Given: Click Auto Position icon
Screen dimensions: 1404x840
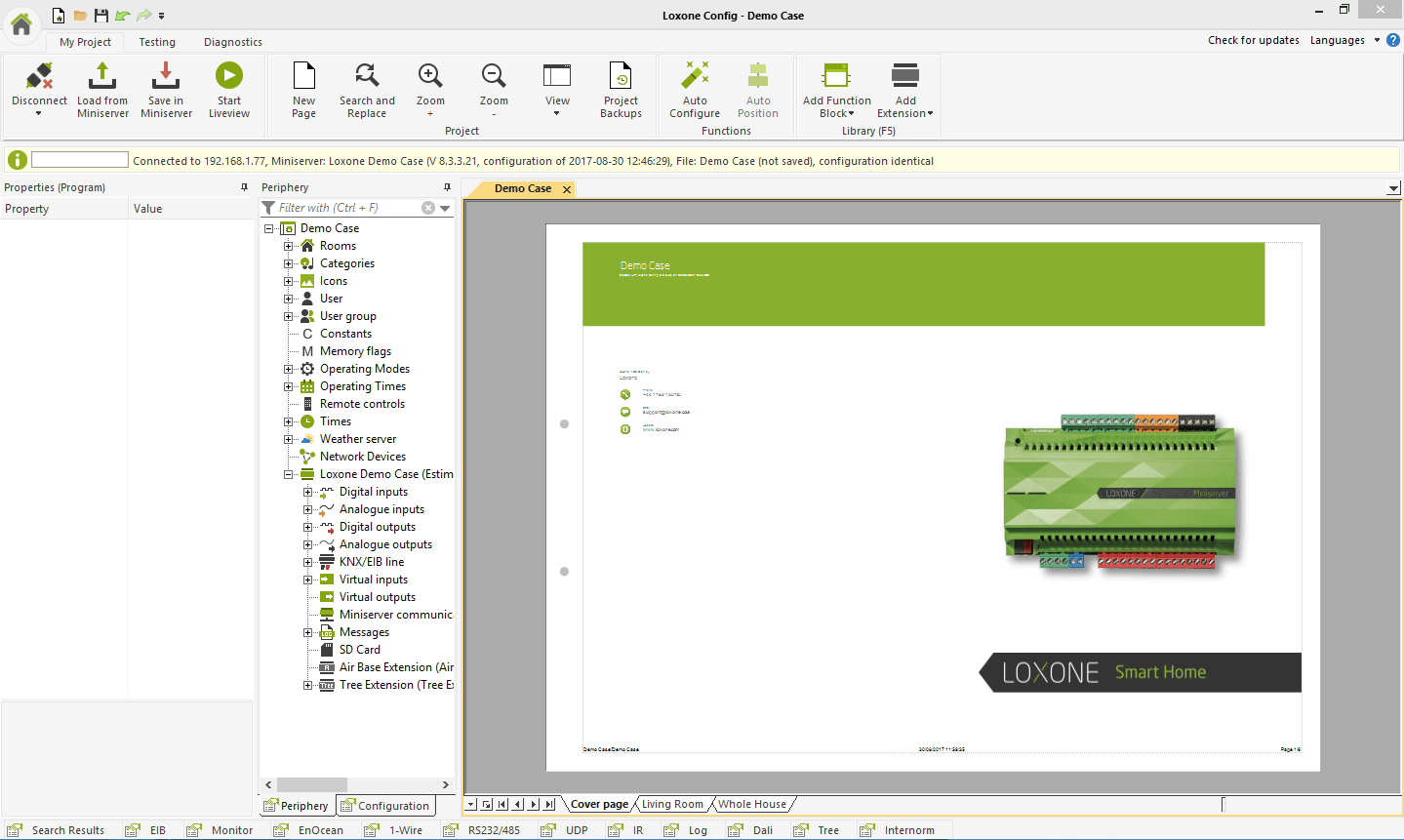Looking at the screenshot, I should 758,75.
